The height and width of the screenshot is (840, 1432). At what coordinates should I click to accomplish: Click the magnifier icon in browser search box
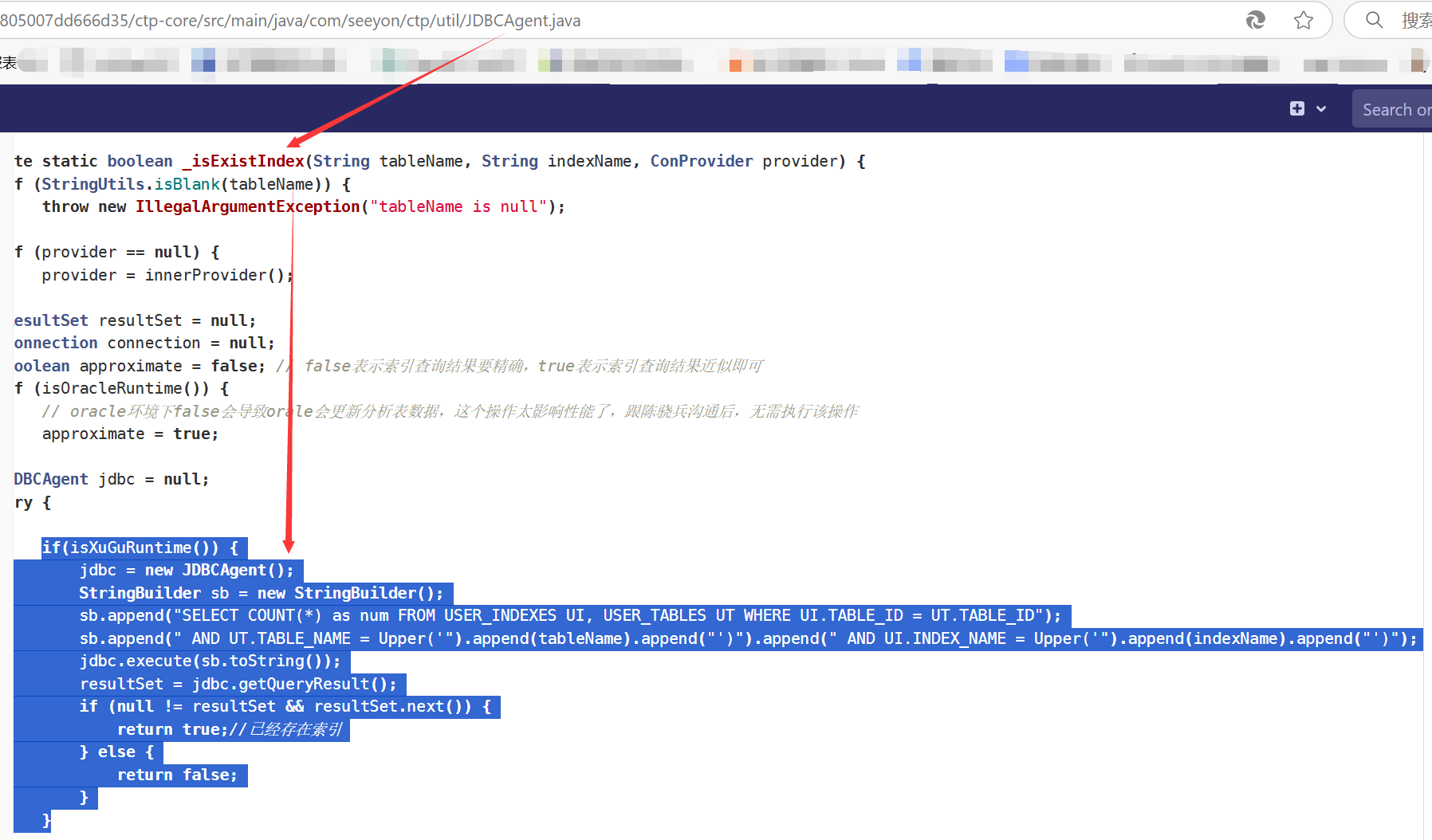(x=1374, y=20)
